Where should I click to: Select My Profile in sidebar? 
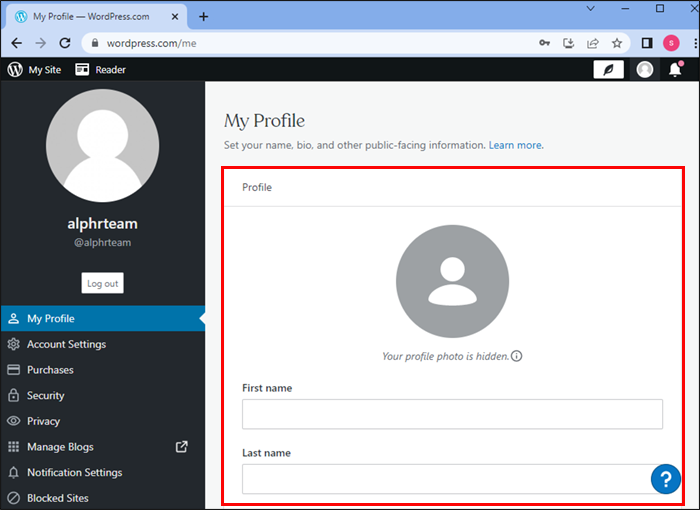pos(103,318)
